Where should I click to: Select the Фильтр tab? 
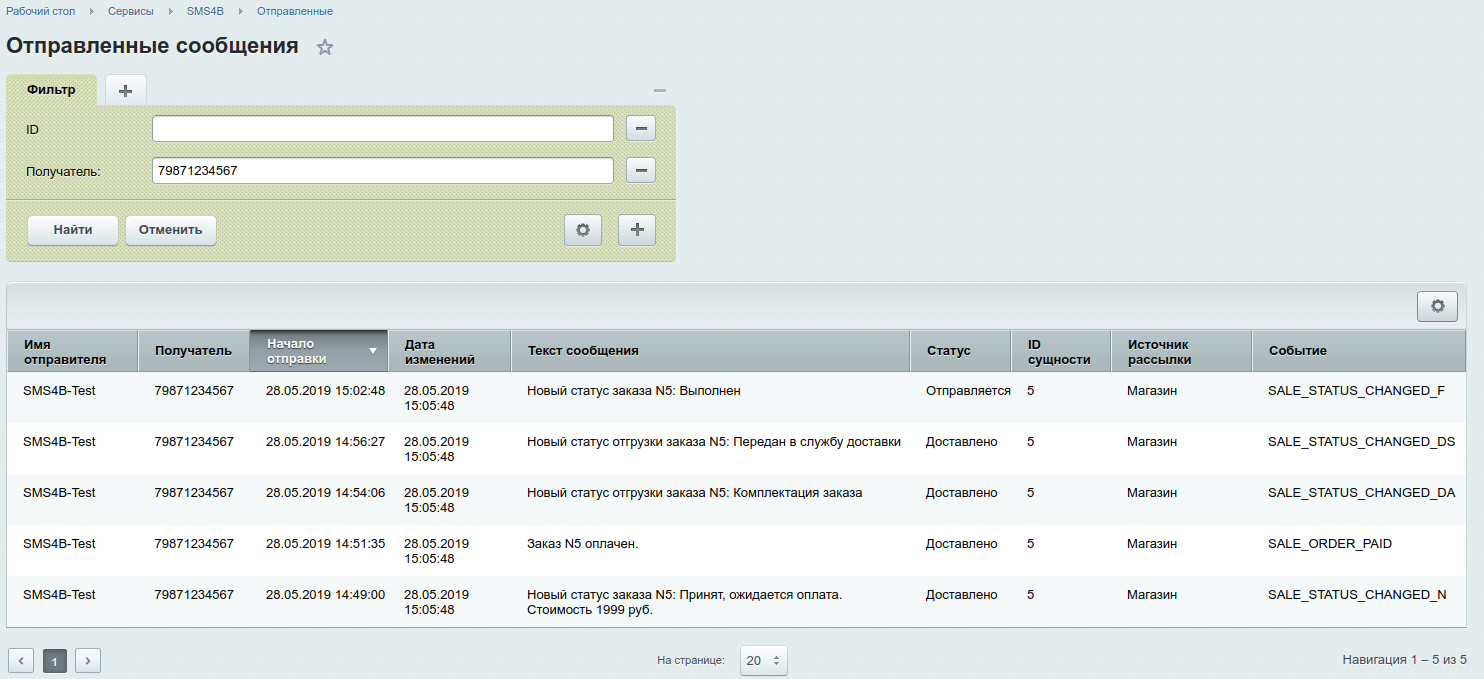click(x=51, y=90)
